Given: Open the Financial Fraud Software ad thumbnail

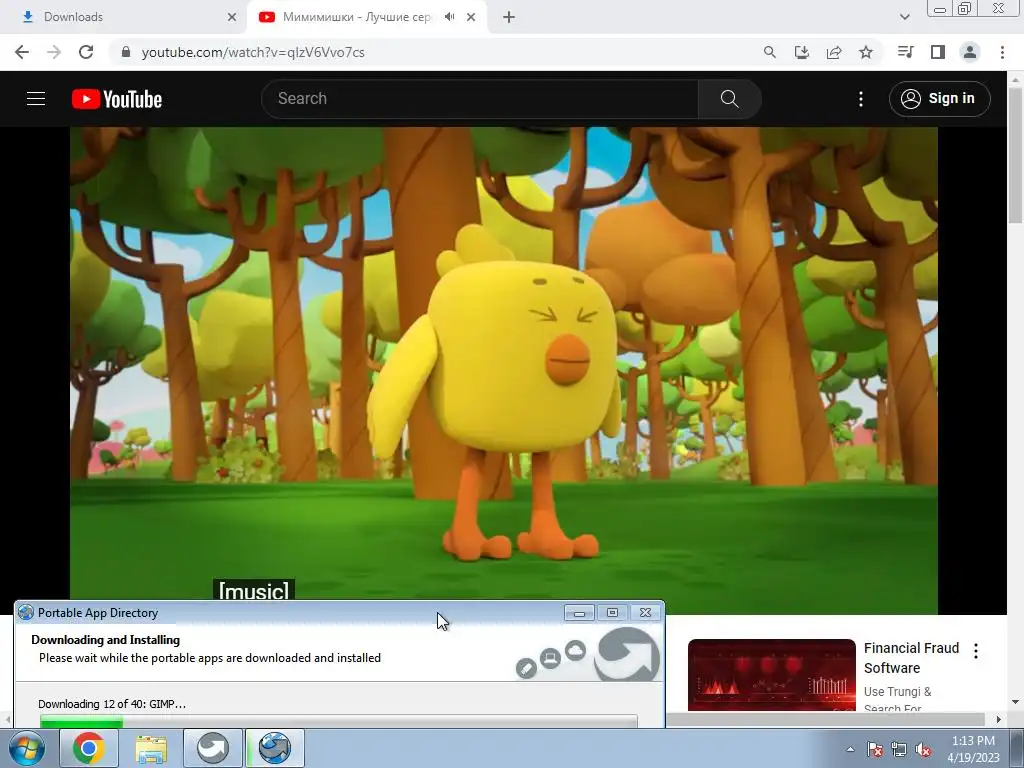Looking at the screenshot, I should [x=771, y=675].
